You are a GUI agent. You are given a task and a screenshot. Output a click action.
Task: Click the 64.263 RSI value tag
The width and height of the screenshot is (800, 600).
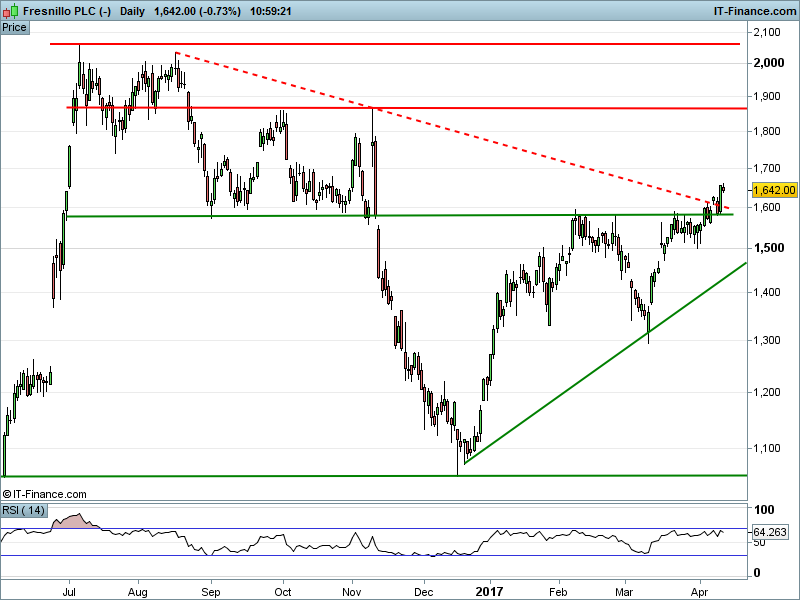tap(770, 532)
